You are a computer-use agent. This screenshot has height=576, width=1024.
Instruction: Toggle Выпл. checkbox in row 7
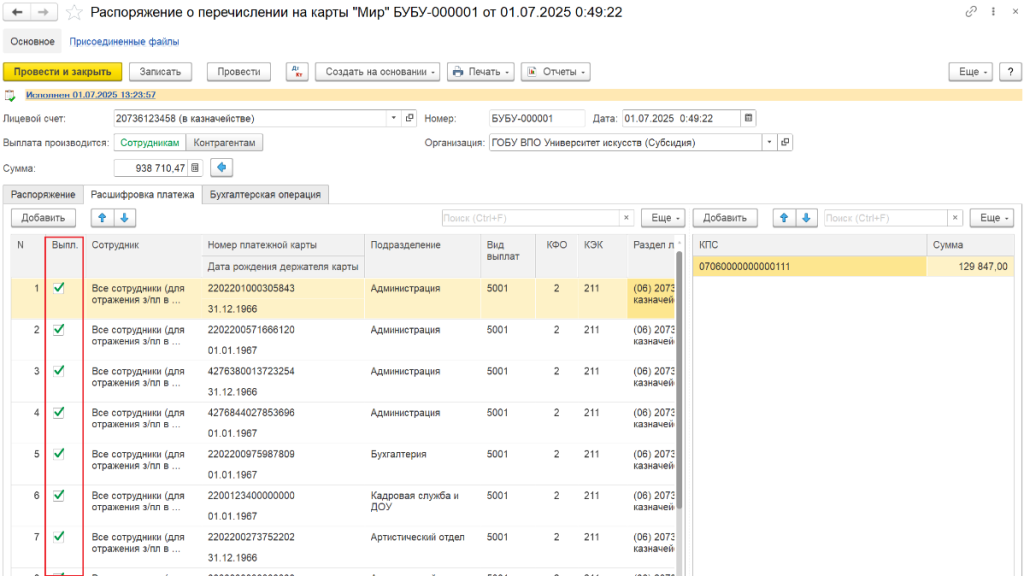(59, 537)
